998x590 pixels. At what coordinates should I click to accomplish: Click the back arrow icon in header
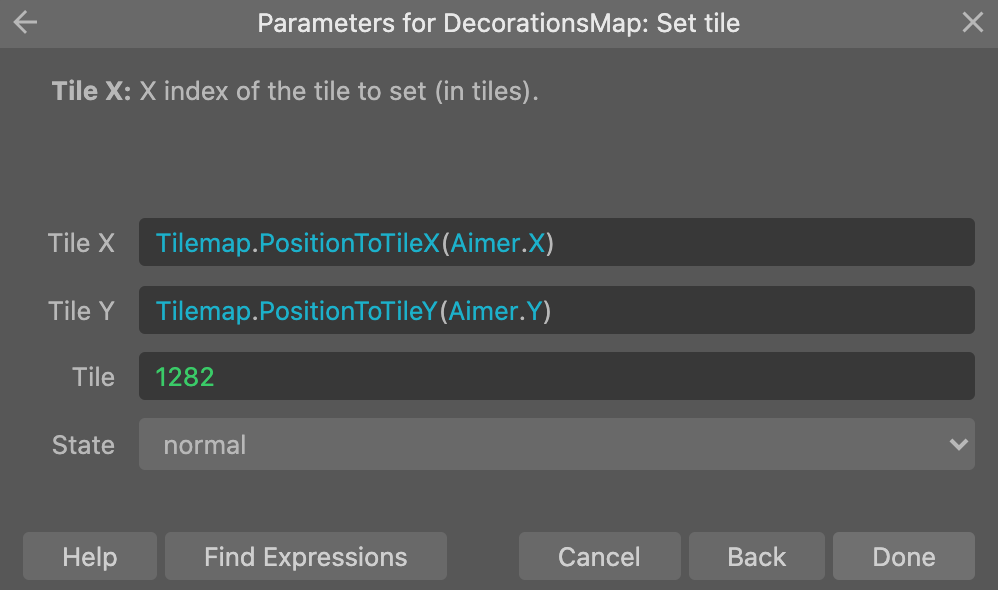(25, 22)
